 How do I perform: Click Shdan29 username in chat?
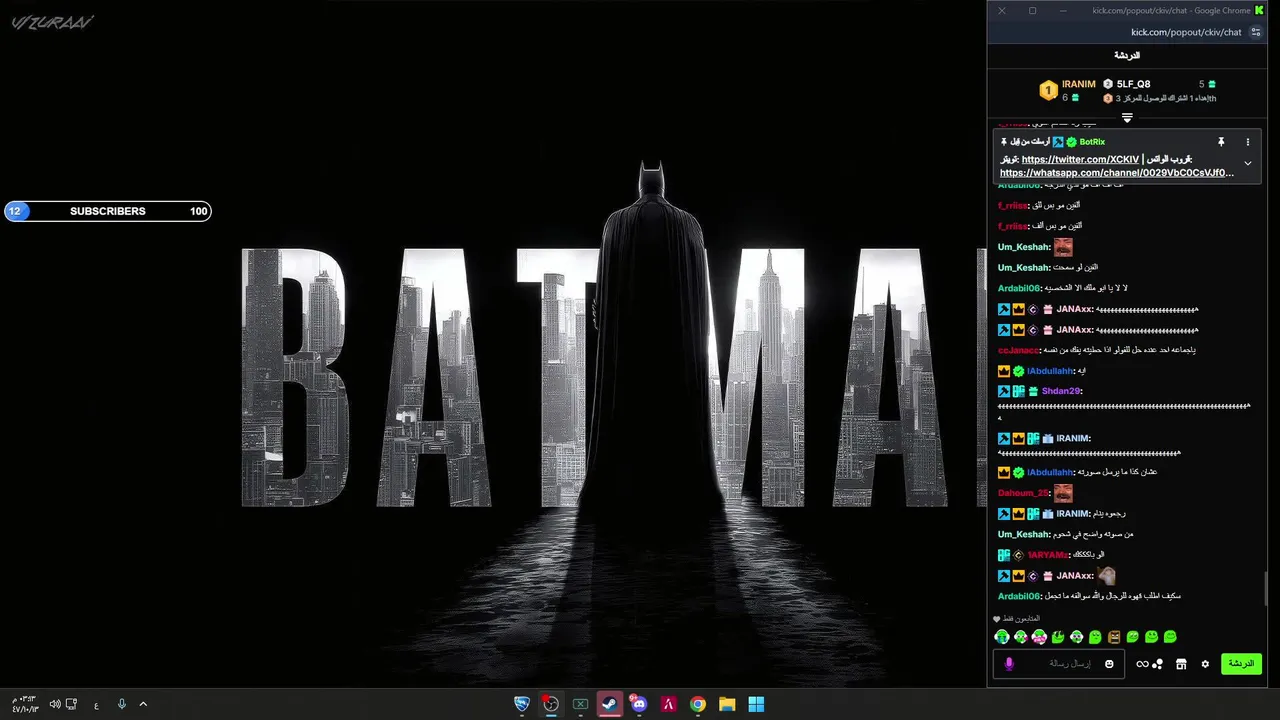click(x=1060, y=391)
